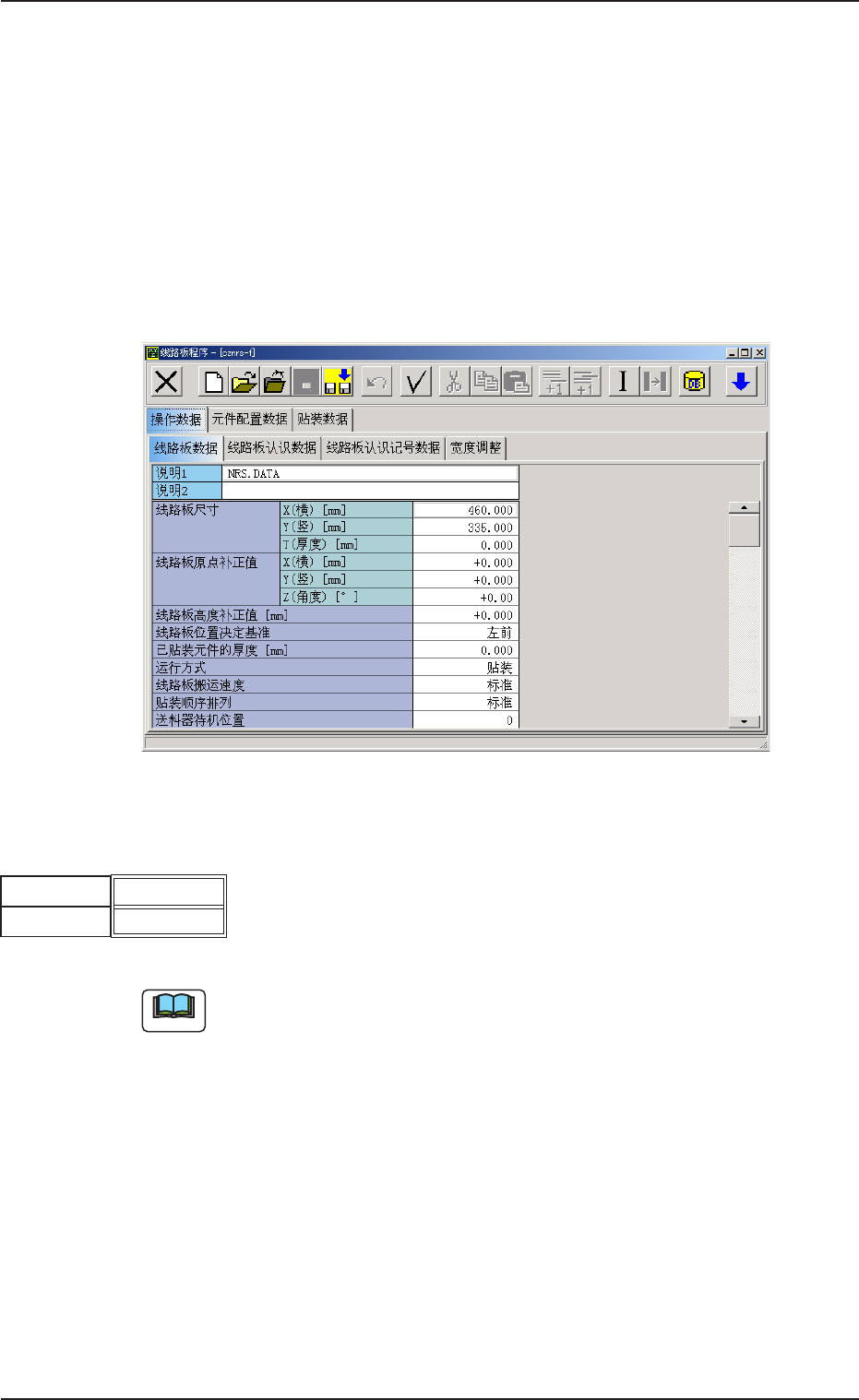The height and width of the screenshot is (1400, 859).
Task: Create a new file with blank page icon
Action: coord(214,382)
